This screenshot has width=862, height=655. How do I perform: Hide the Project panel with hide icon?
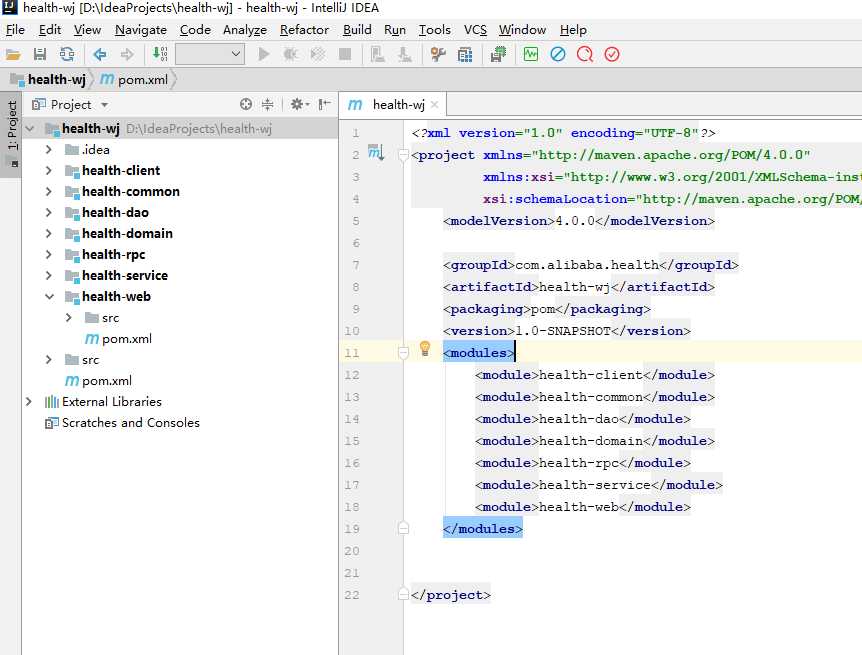[324, 104]
